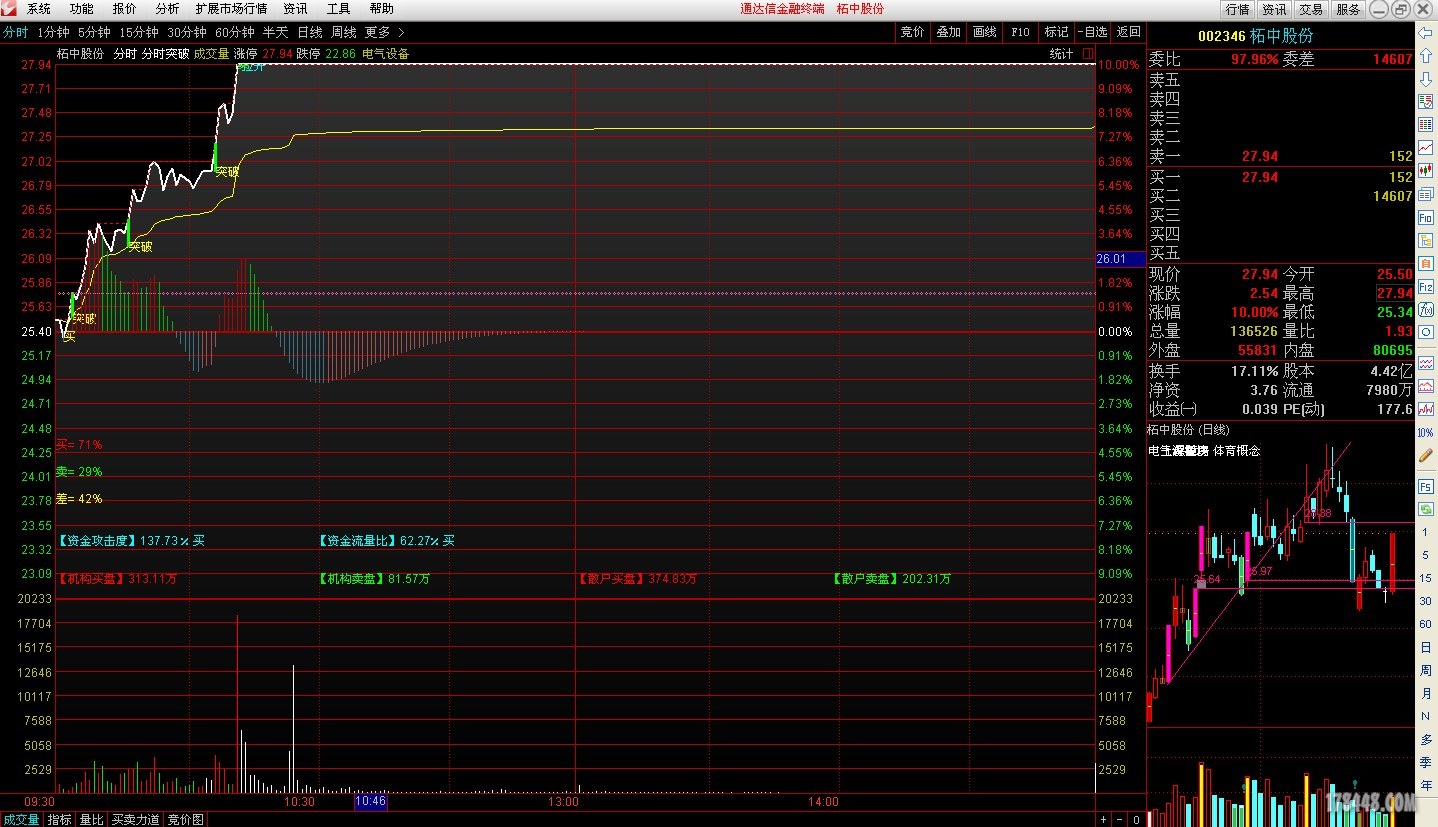Click the green refresh icon below F5
This screenshot has width=1438, height=827.
click(x=1425, y=509)
